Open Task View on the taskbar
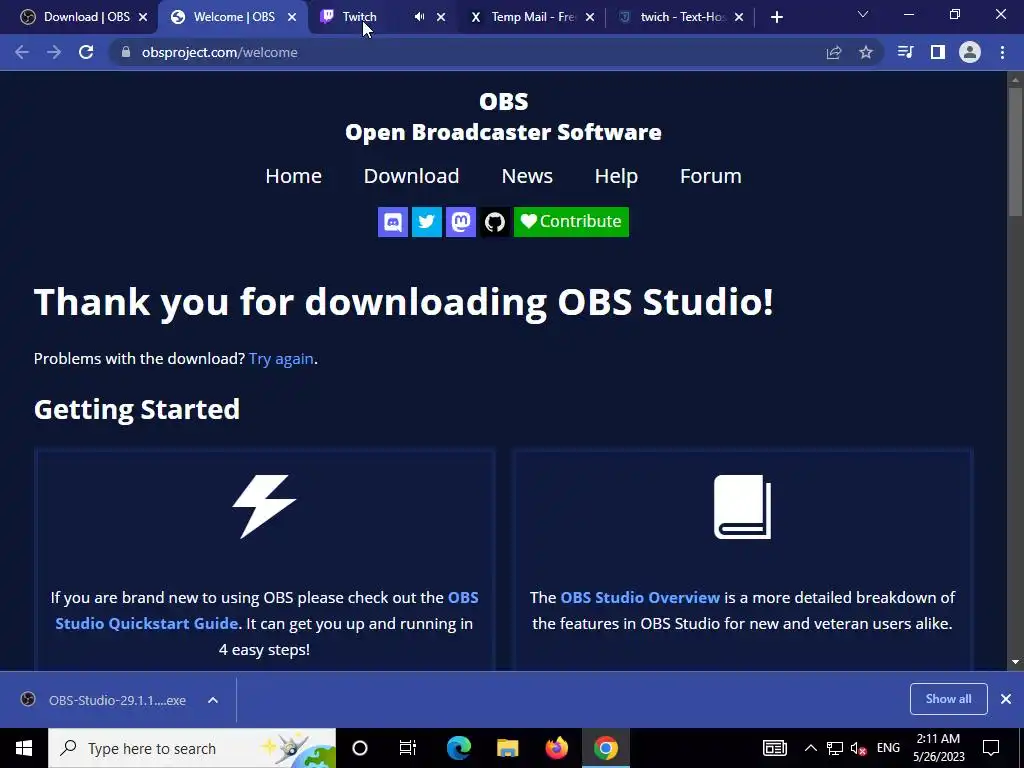 point(408,748)
